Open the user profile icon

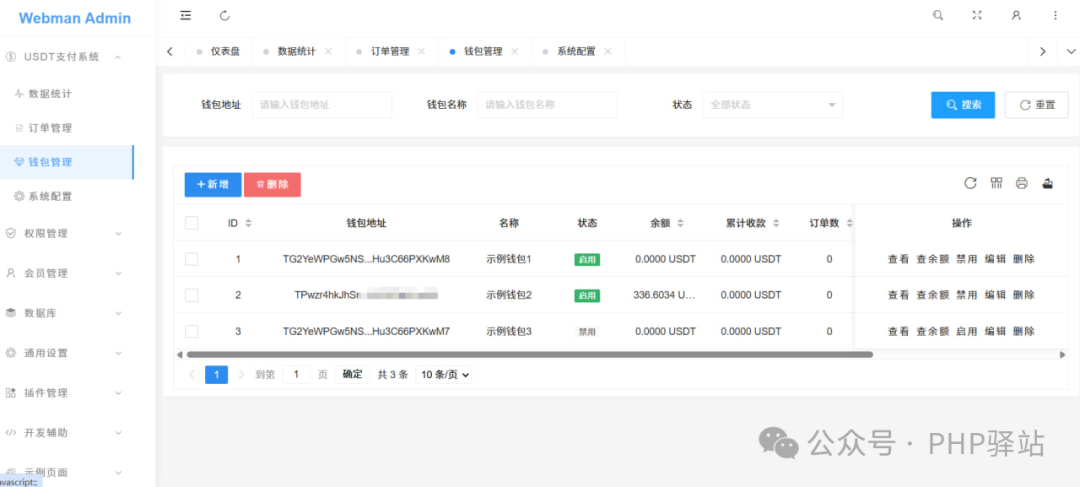point(1016,15)
